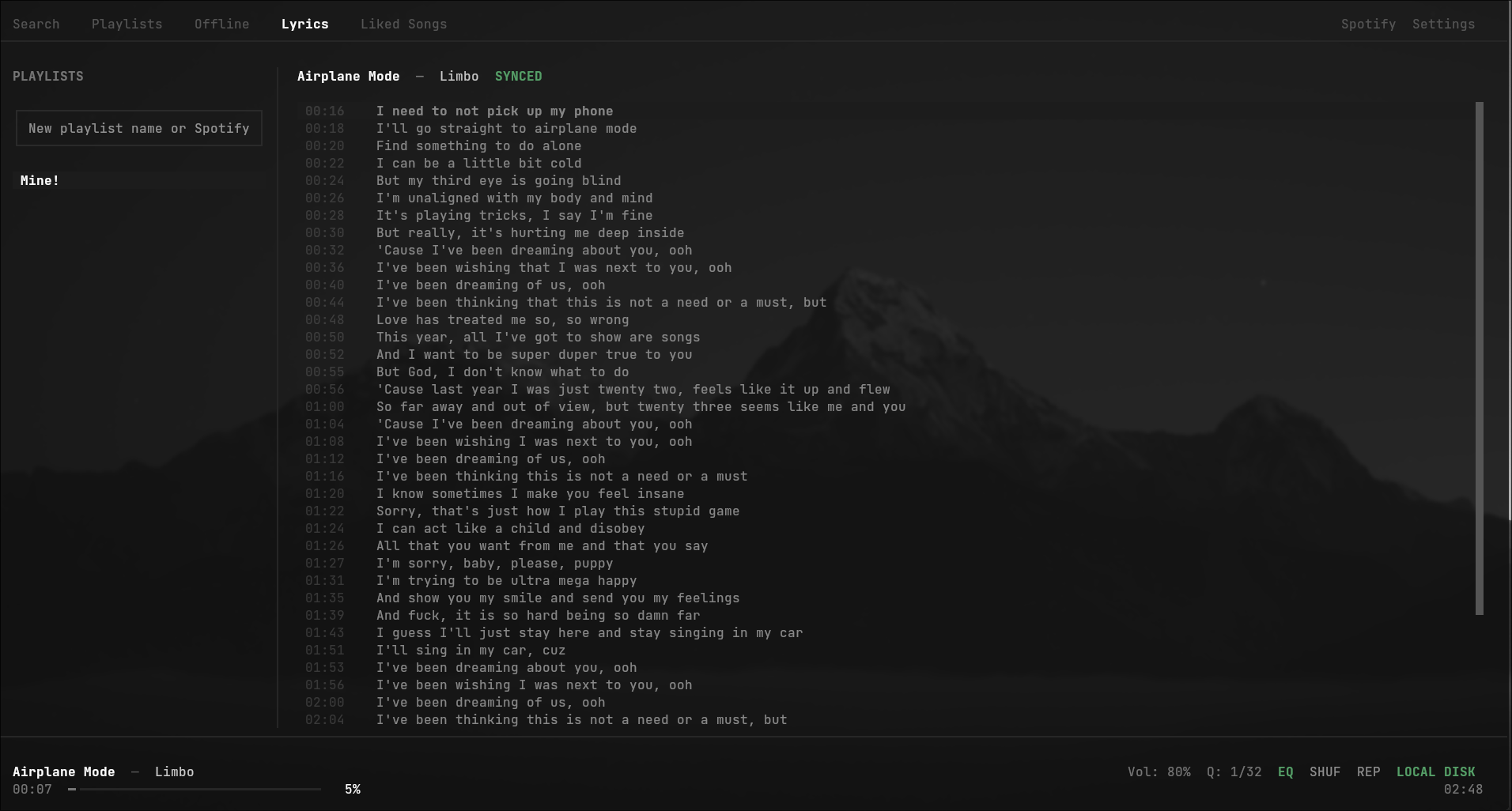Seek on the playback progress bar
Viewport: 1512px width, 811px height.
click(x=195, y=789)
